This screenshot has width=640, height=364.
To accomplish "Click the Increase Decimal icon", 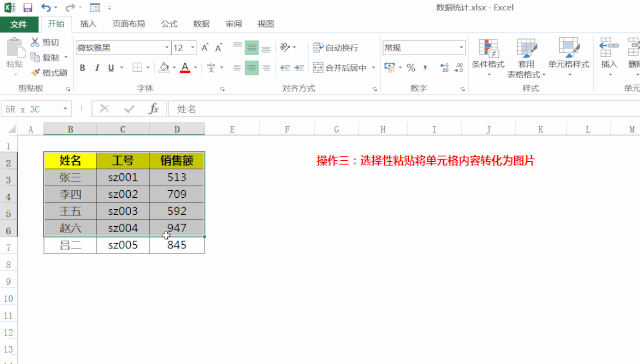I will tap(444, 68).
